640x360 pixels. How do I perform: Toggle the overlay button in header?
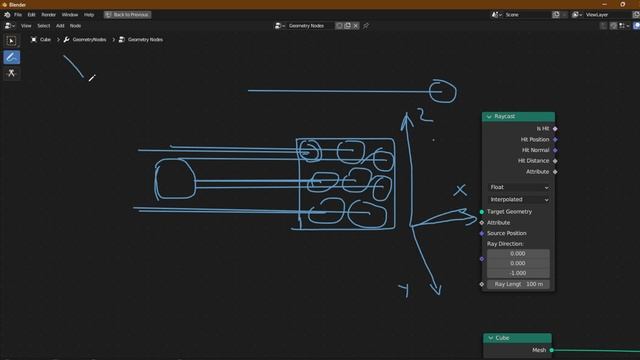636,26
